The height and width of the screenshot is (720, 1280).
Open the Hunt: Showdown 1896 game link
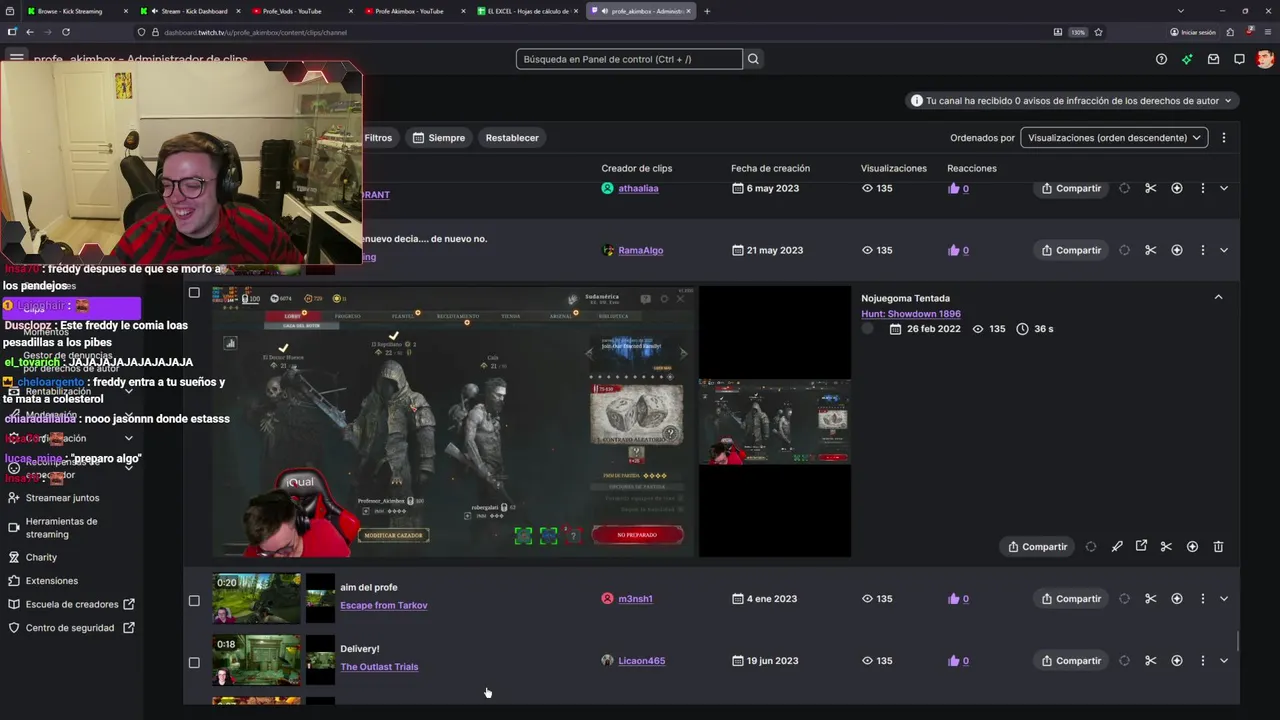911,314
